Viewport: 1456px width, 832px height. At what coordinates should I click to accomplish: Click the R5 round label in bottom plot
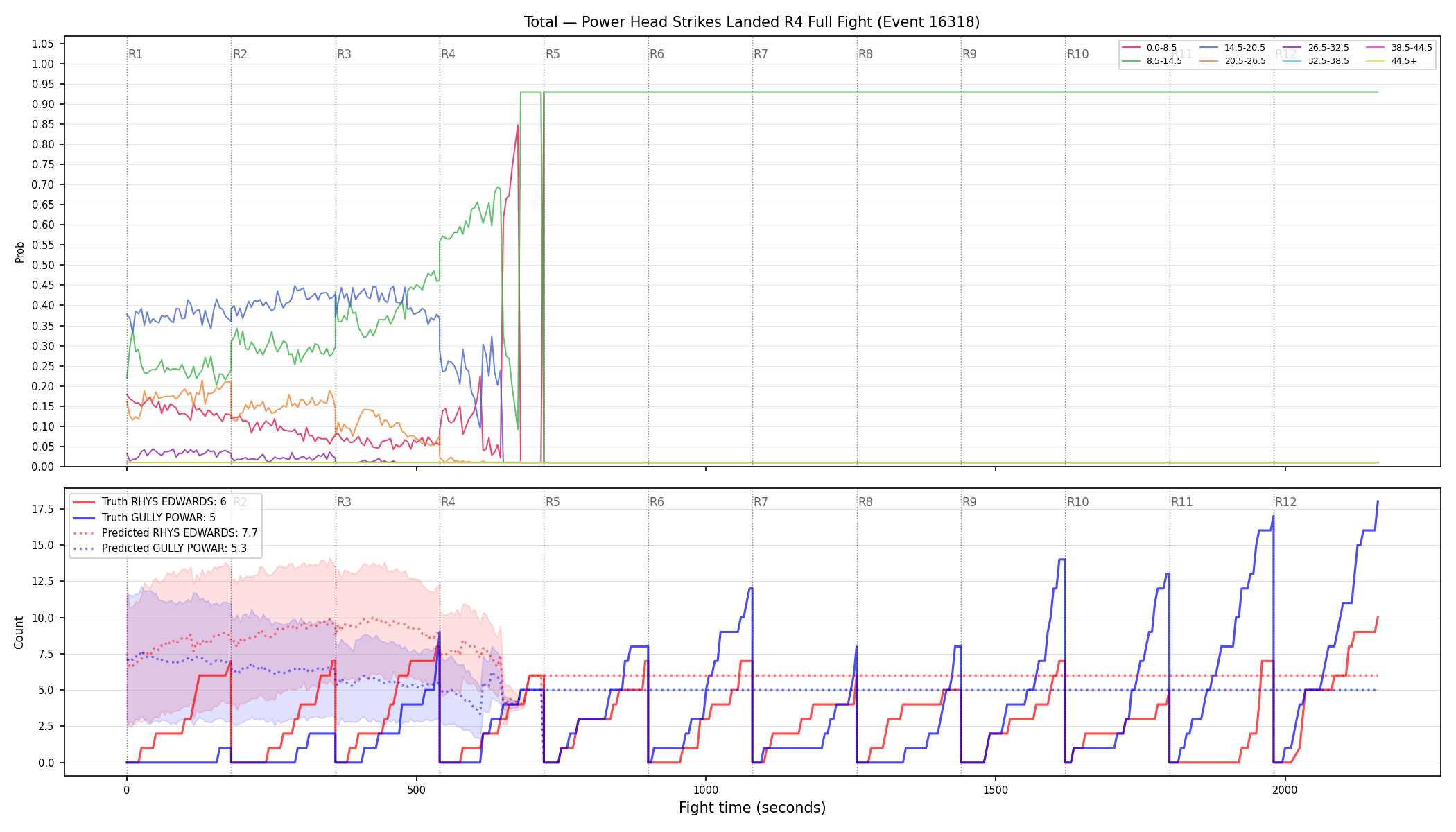553,502
